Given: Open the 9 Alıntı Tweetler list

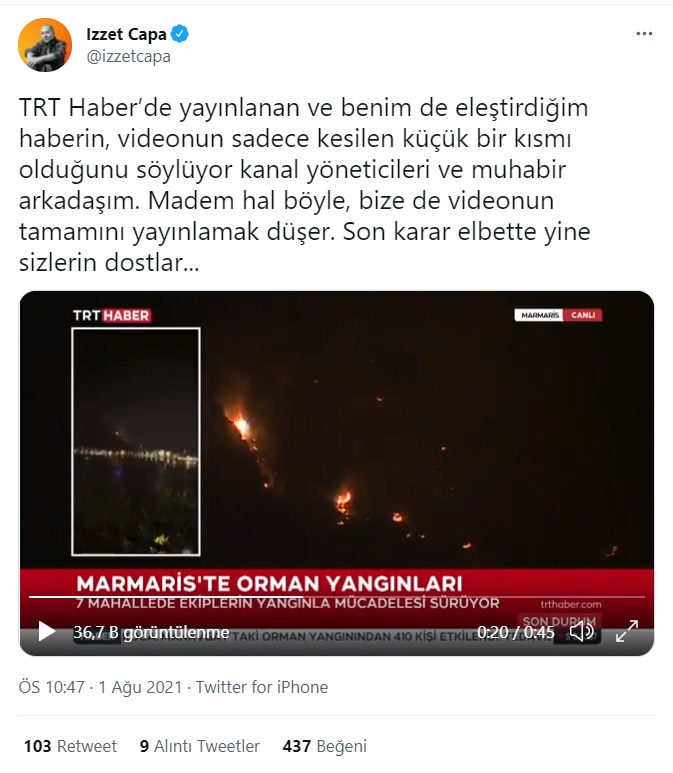Looking at the screenshot, I should tap(199, 746).
